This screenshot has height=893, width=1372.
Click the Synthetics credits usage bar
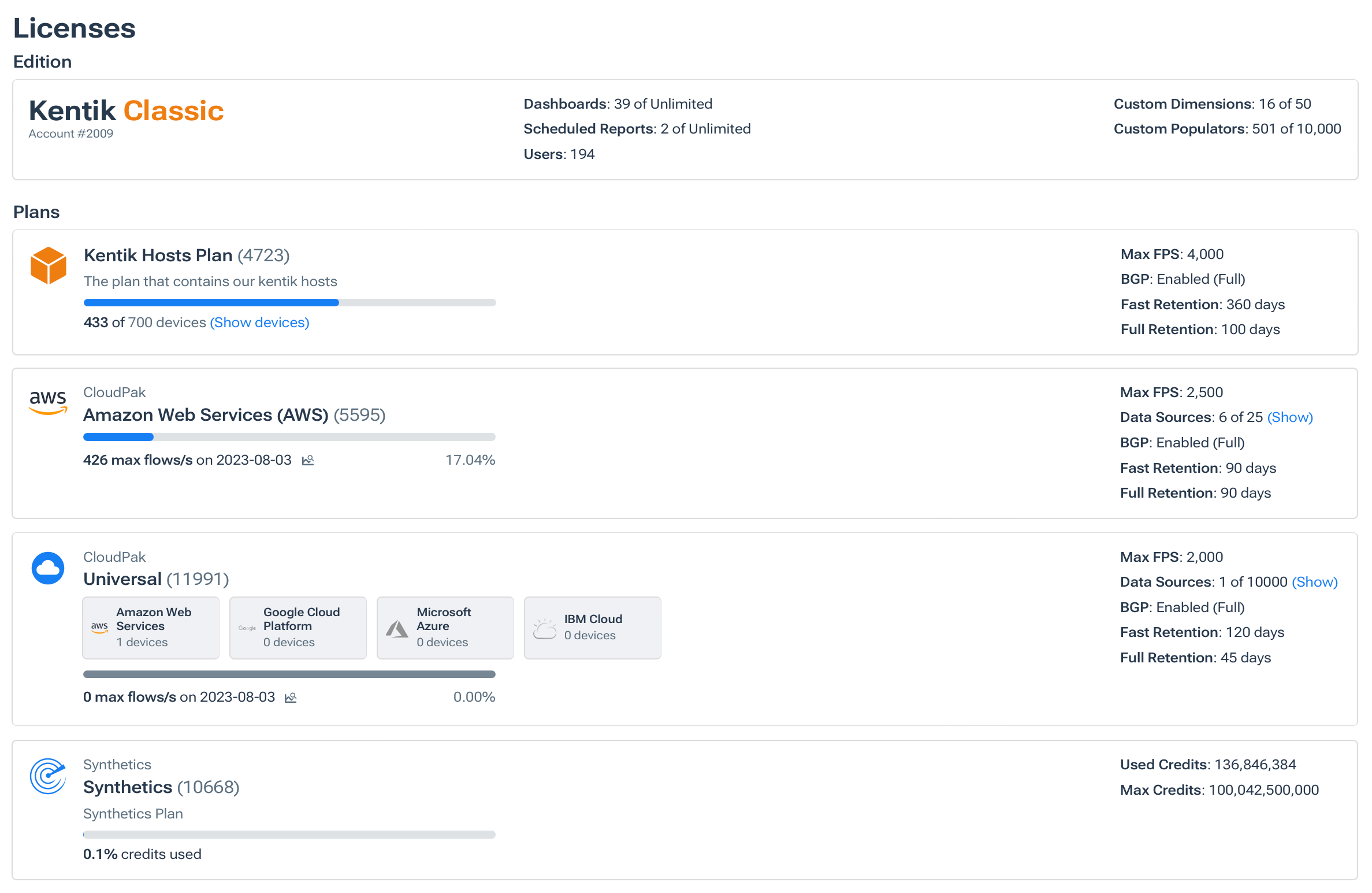tap(289, 834)
